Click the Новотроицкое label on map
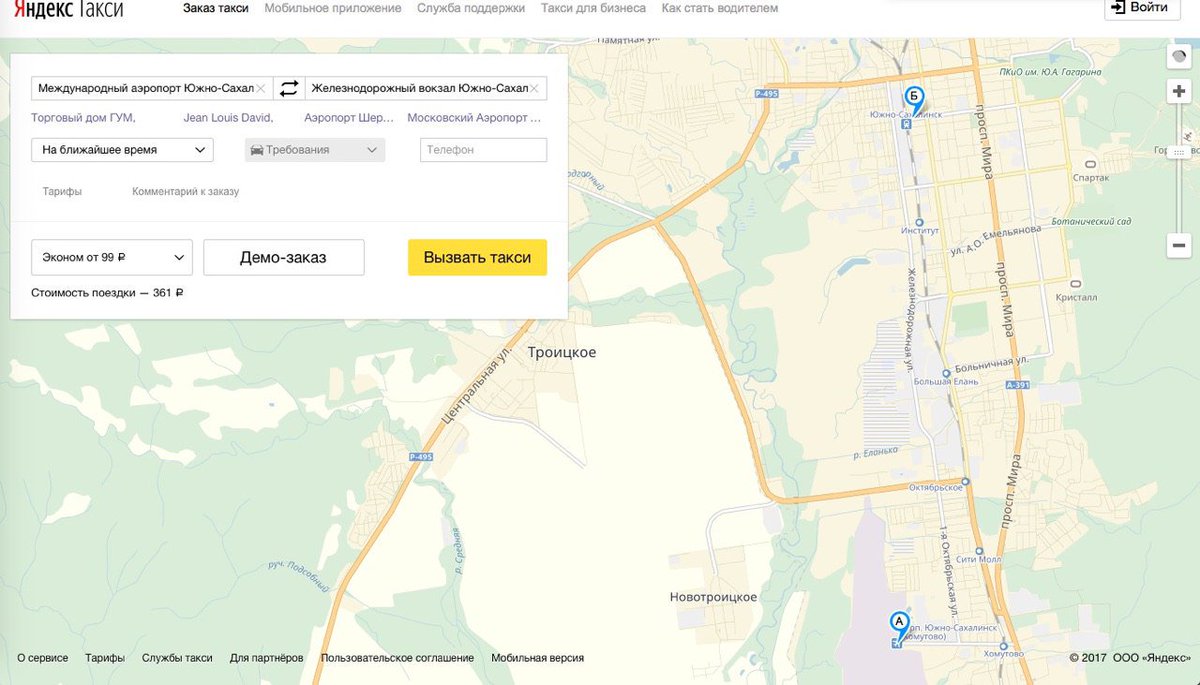This screenshot has height=685, width=1200. (713, 597)
